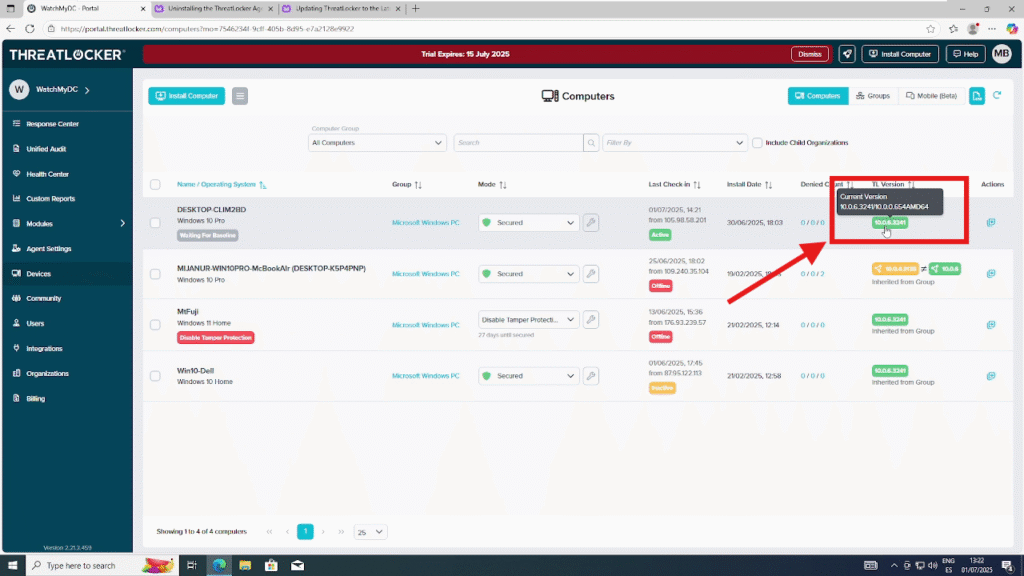Click maintenance wrench icon for MIJANUR-WIN10PRO
The height and width of the screenshot is (576, 1024).
pyautogui.click(x=591, y=274)
